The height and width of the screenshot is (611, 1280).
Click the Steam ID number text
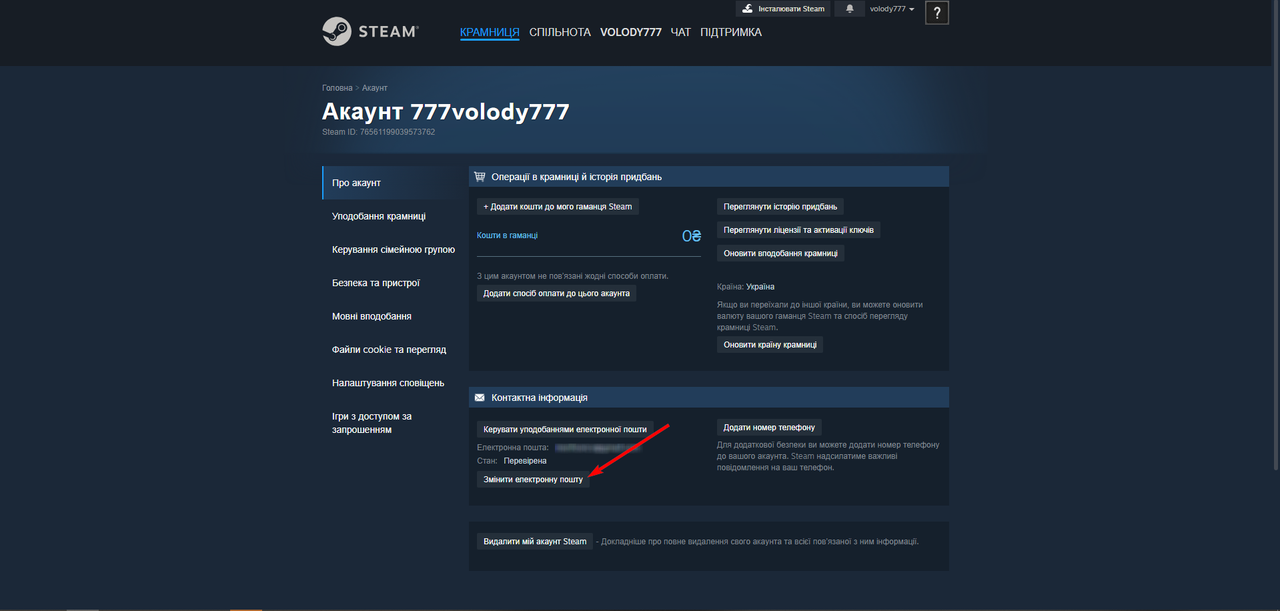click(378, 131)
